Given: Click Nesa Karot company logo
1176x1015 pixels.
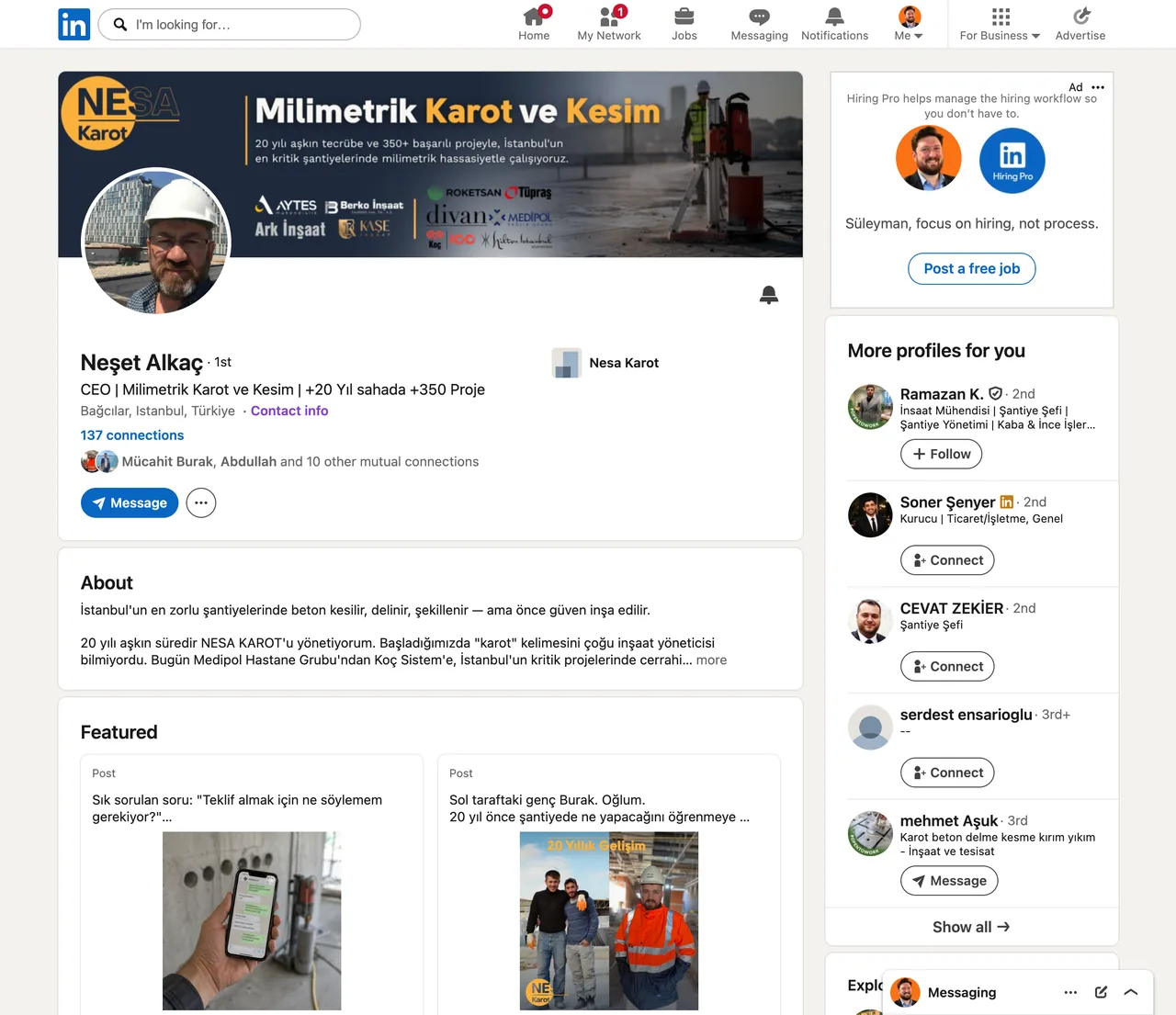Looking at the screenshot, I should [567, 363].
